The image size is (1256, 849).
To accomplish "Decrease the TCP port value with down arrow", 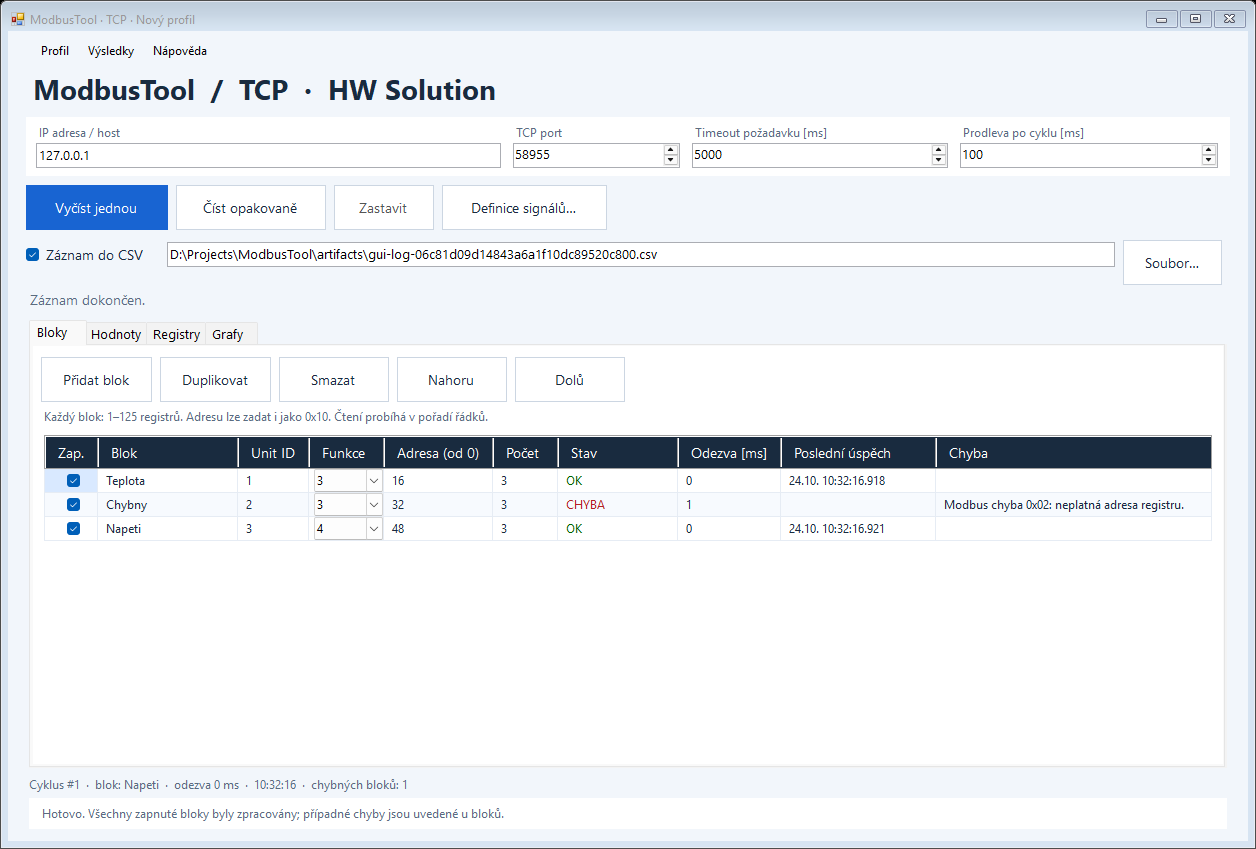I will [x=671, y=160].
